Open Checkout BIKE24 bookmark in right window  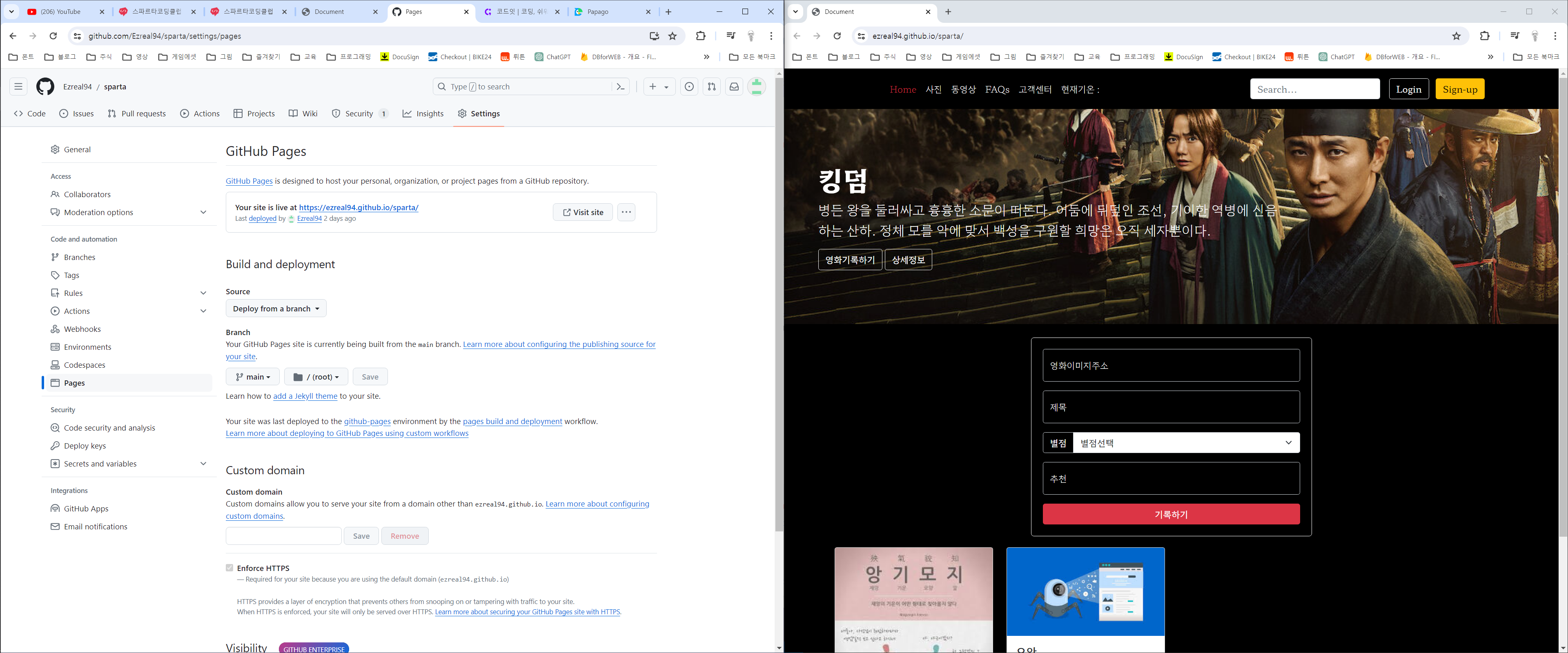1243,57
